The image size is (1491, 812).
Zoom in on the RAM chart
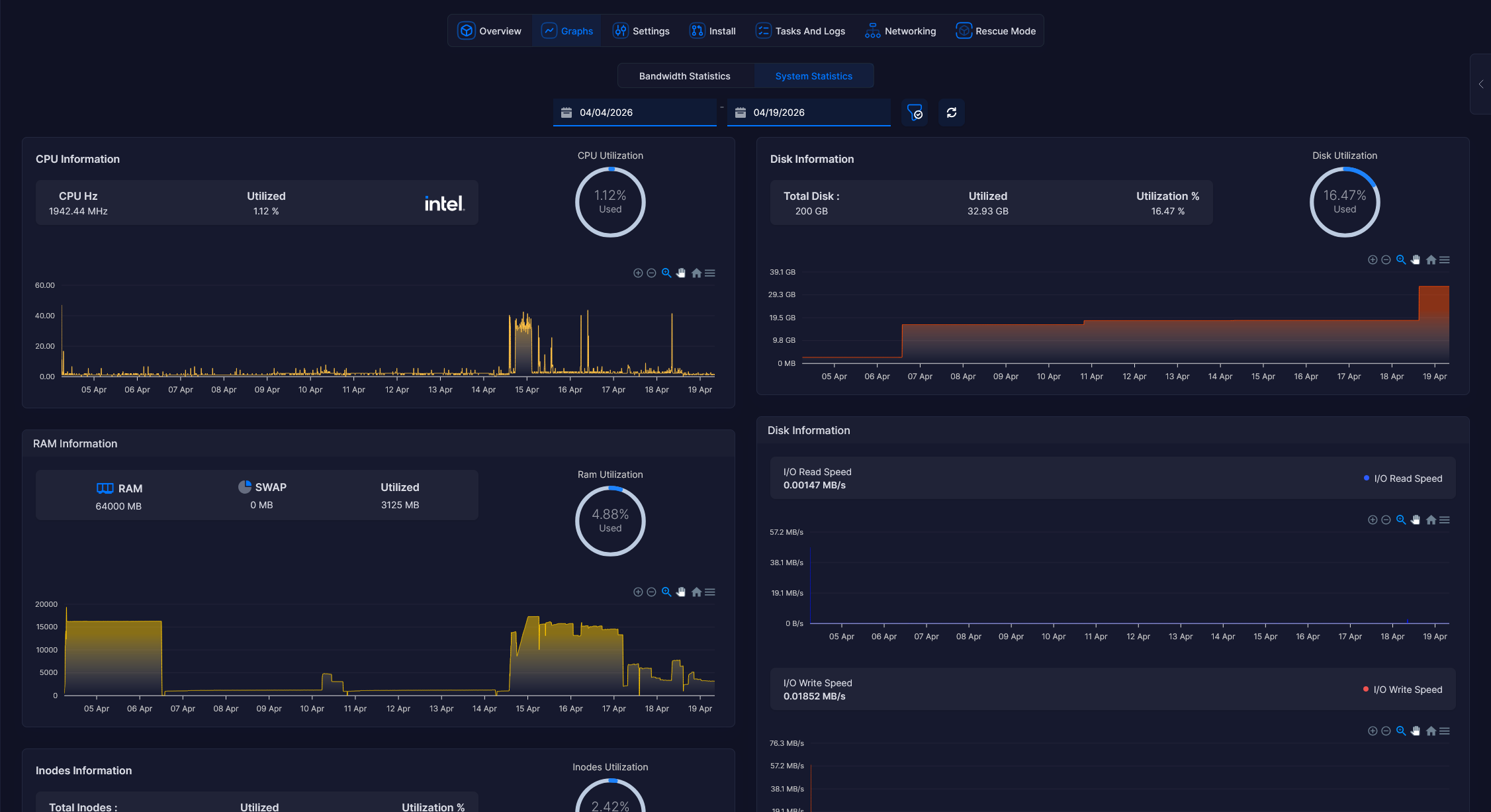coord(638,592)
